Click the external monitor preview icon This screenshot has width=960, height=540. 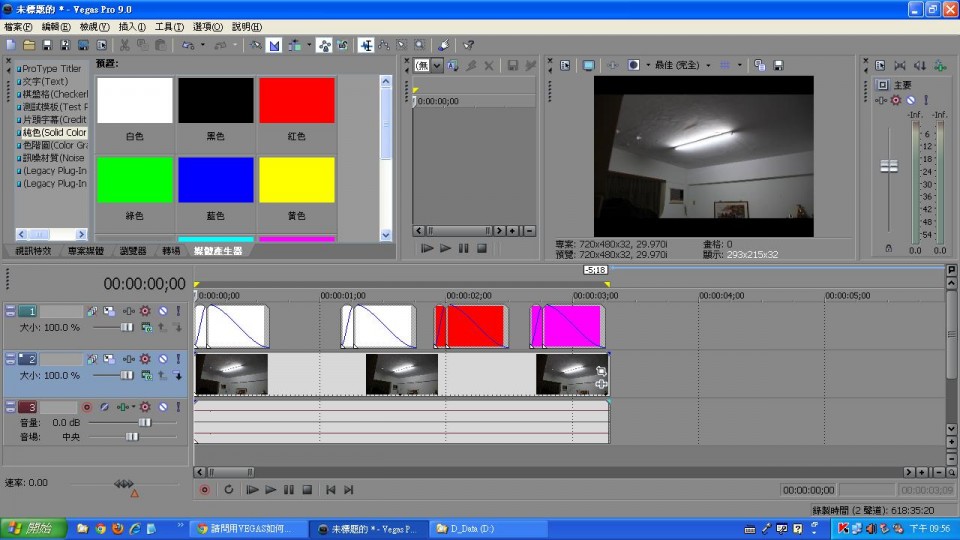coord(589,65)
